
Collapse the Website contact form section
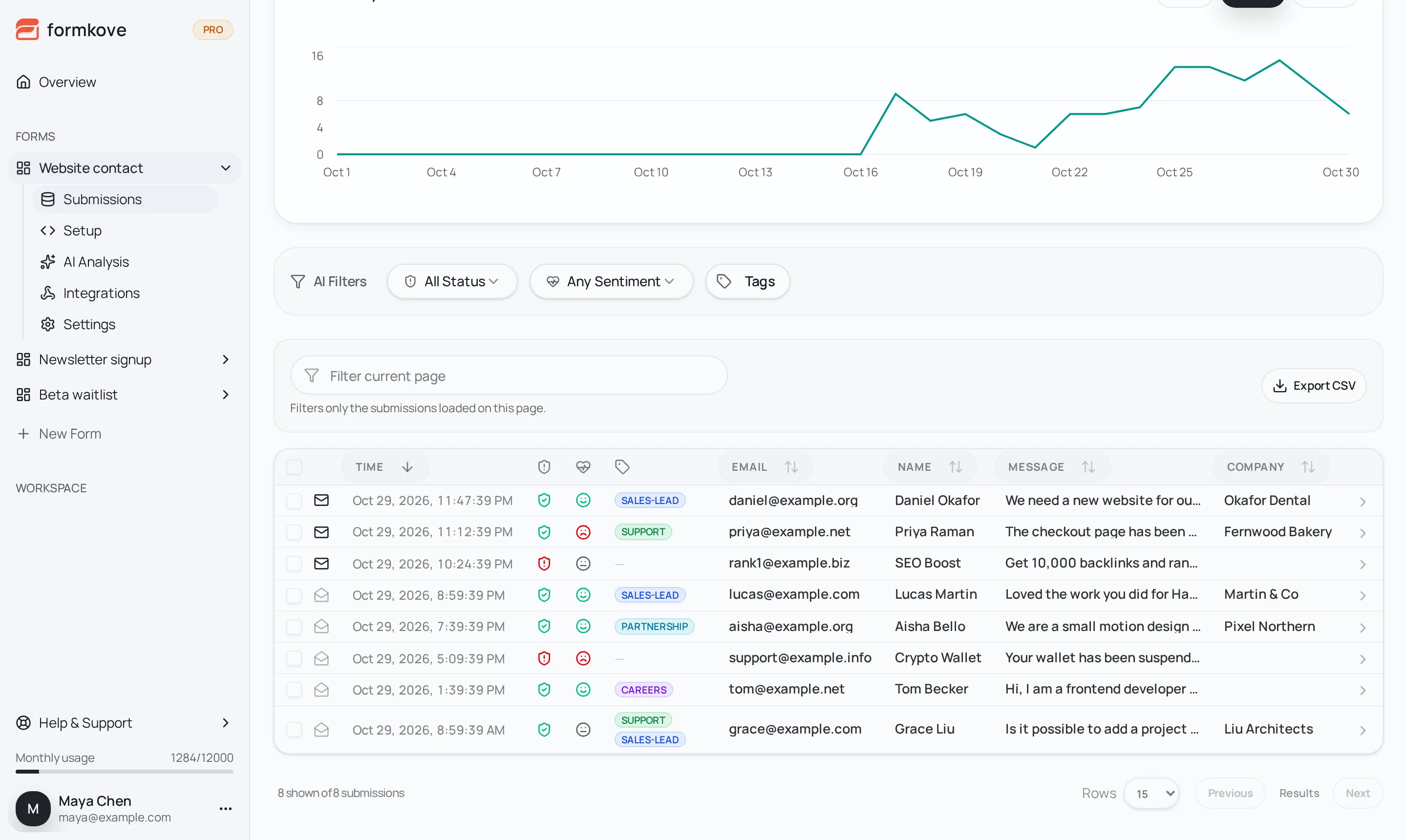[125, 168]
